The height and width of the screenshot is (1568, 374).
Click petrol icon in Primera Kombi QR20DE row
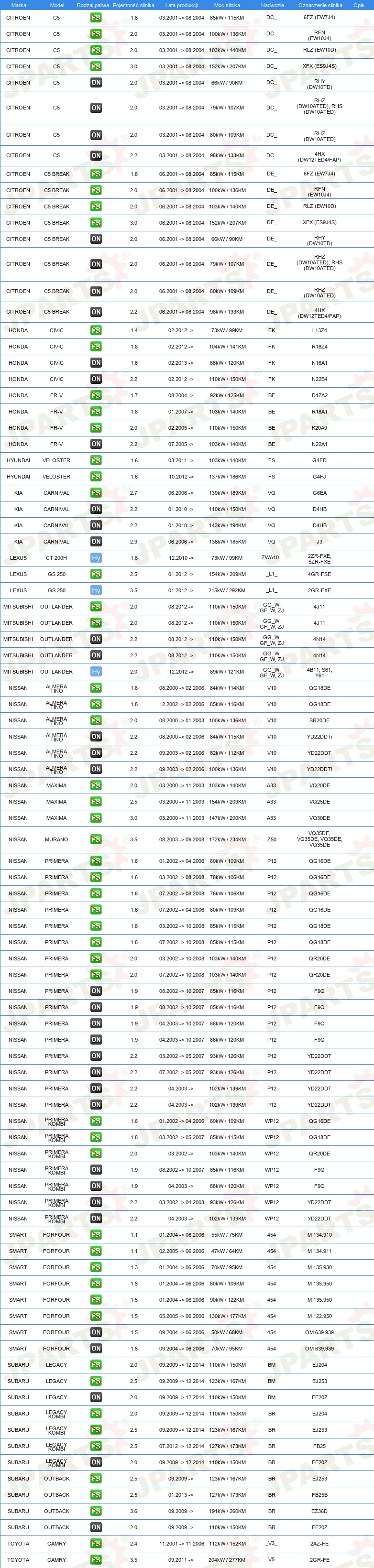[96, 1154]
